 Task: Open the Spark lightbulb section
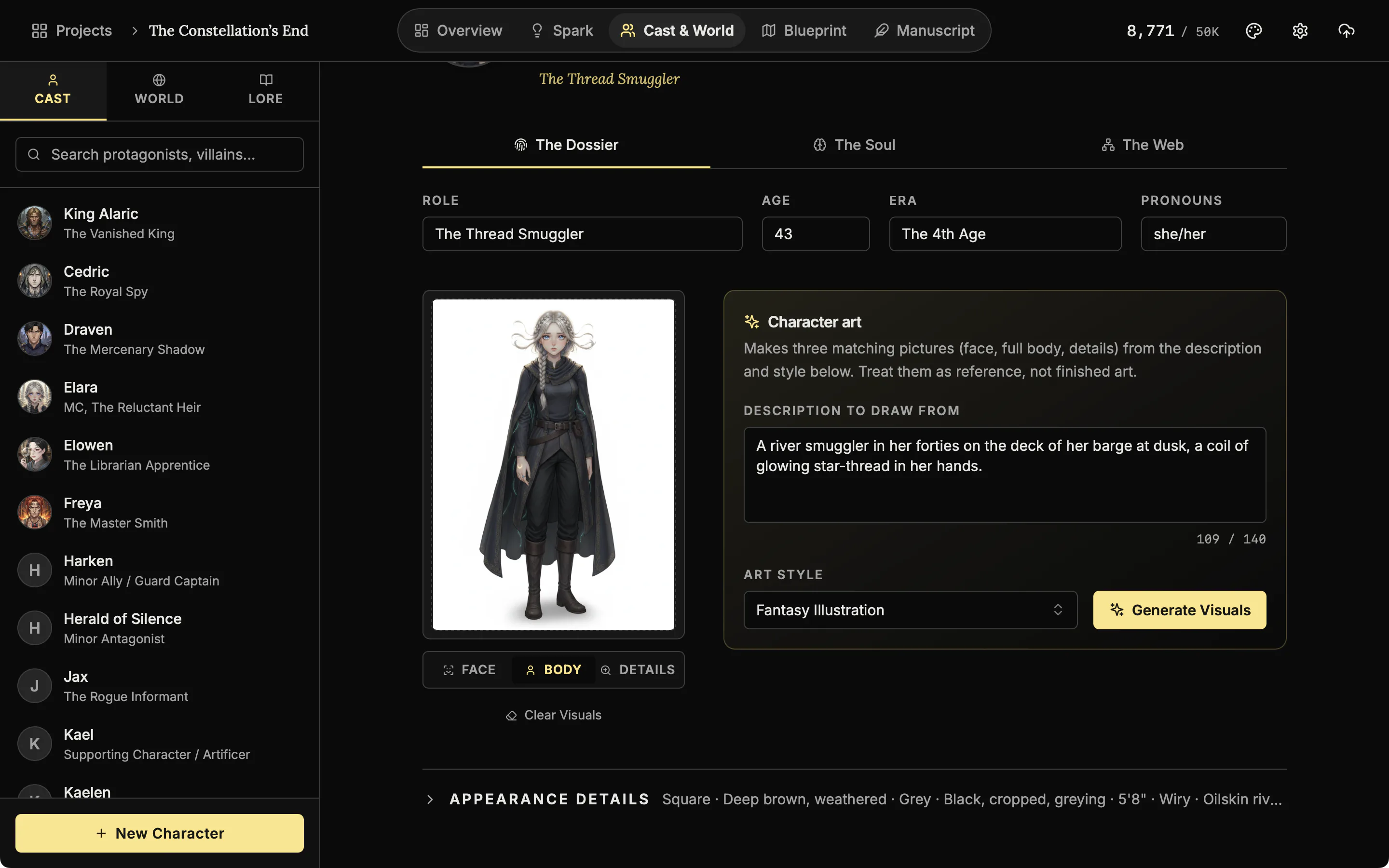(561, 30)
